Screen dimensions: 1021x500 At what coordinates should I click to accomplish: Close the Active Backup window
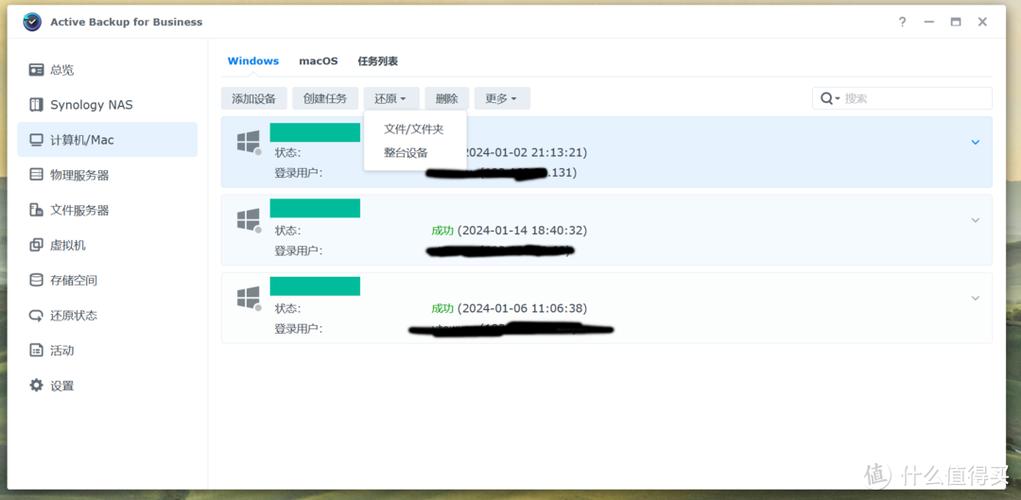click(x=983, y=22)
